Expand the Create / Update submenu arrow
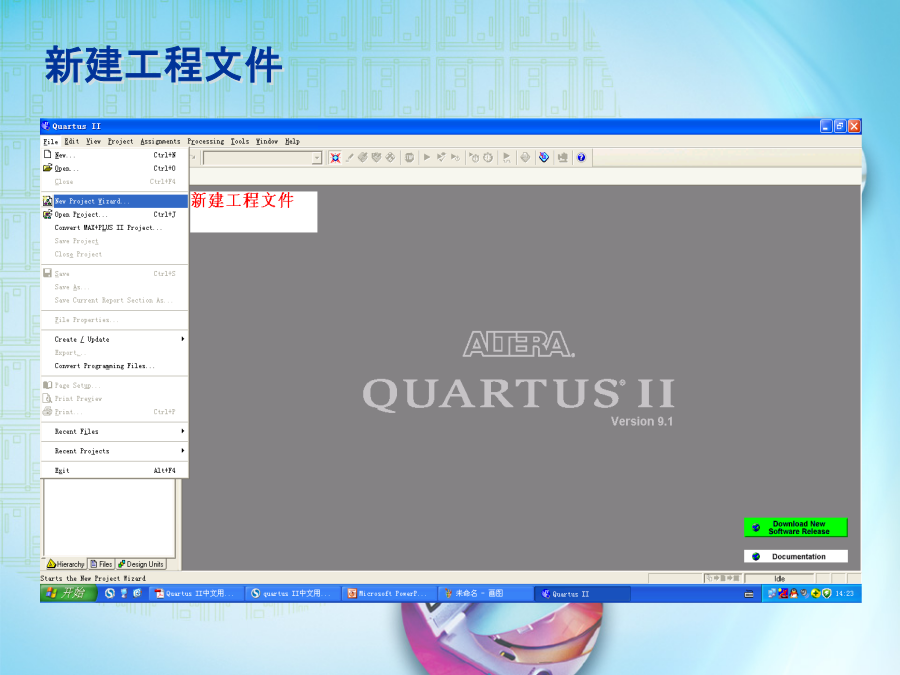 coord(183,339)
